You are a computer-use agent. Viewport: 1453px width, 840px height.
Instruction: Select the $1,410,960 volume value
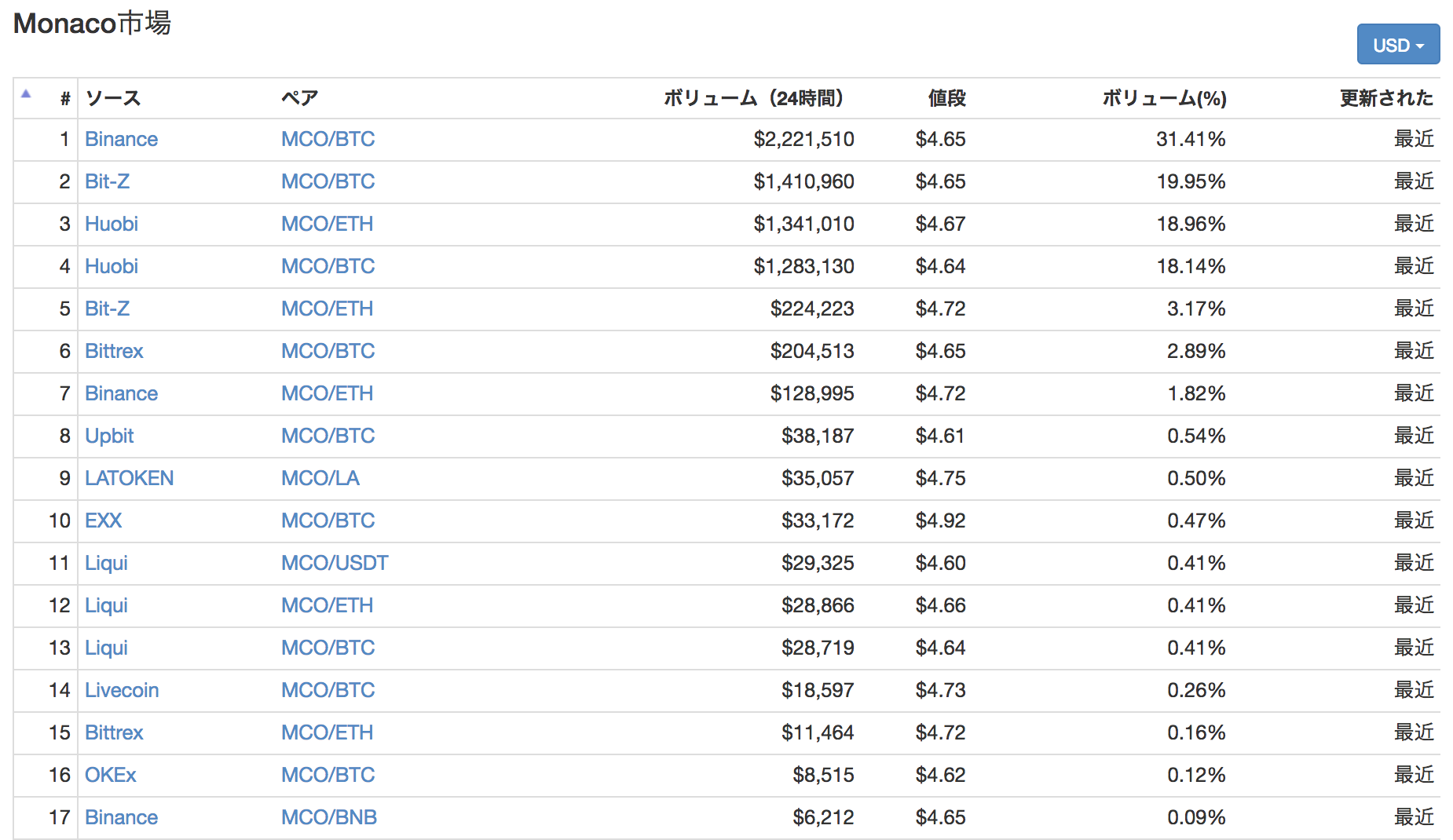pyautogui.click(x=803, y=181)
